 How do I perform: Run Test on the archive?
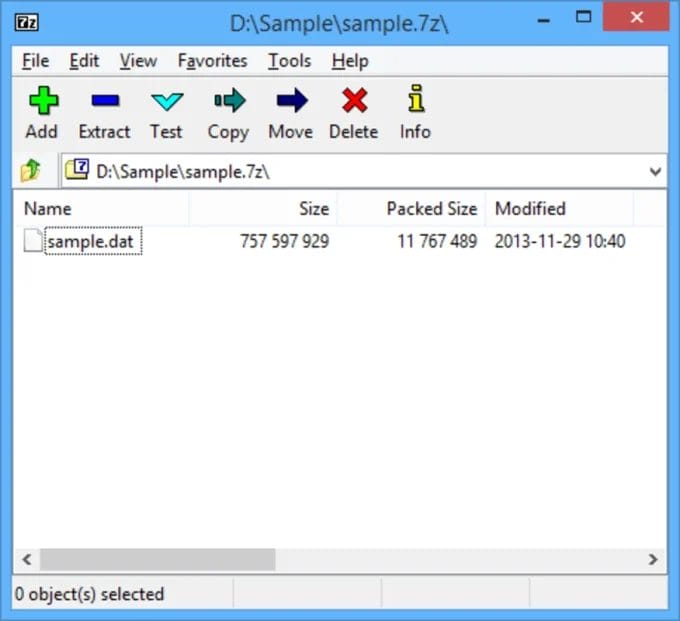[166, 101]
